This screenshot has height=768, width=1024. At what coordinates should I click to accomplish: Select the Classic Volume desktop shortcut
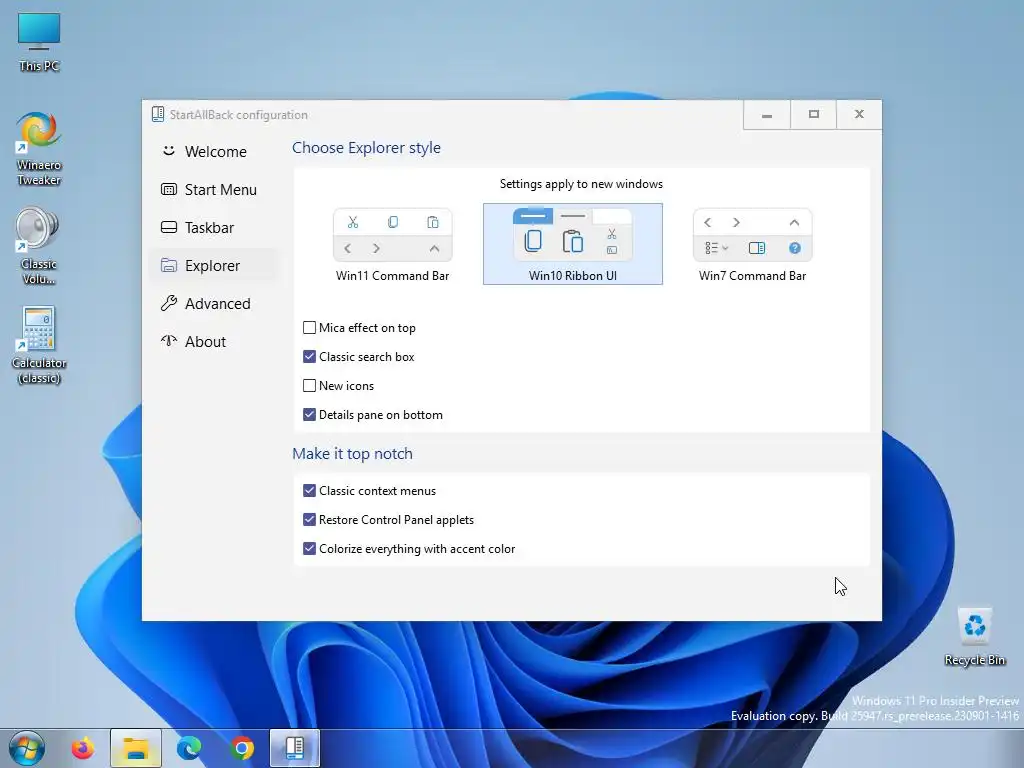click(x=38, y=246)
